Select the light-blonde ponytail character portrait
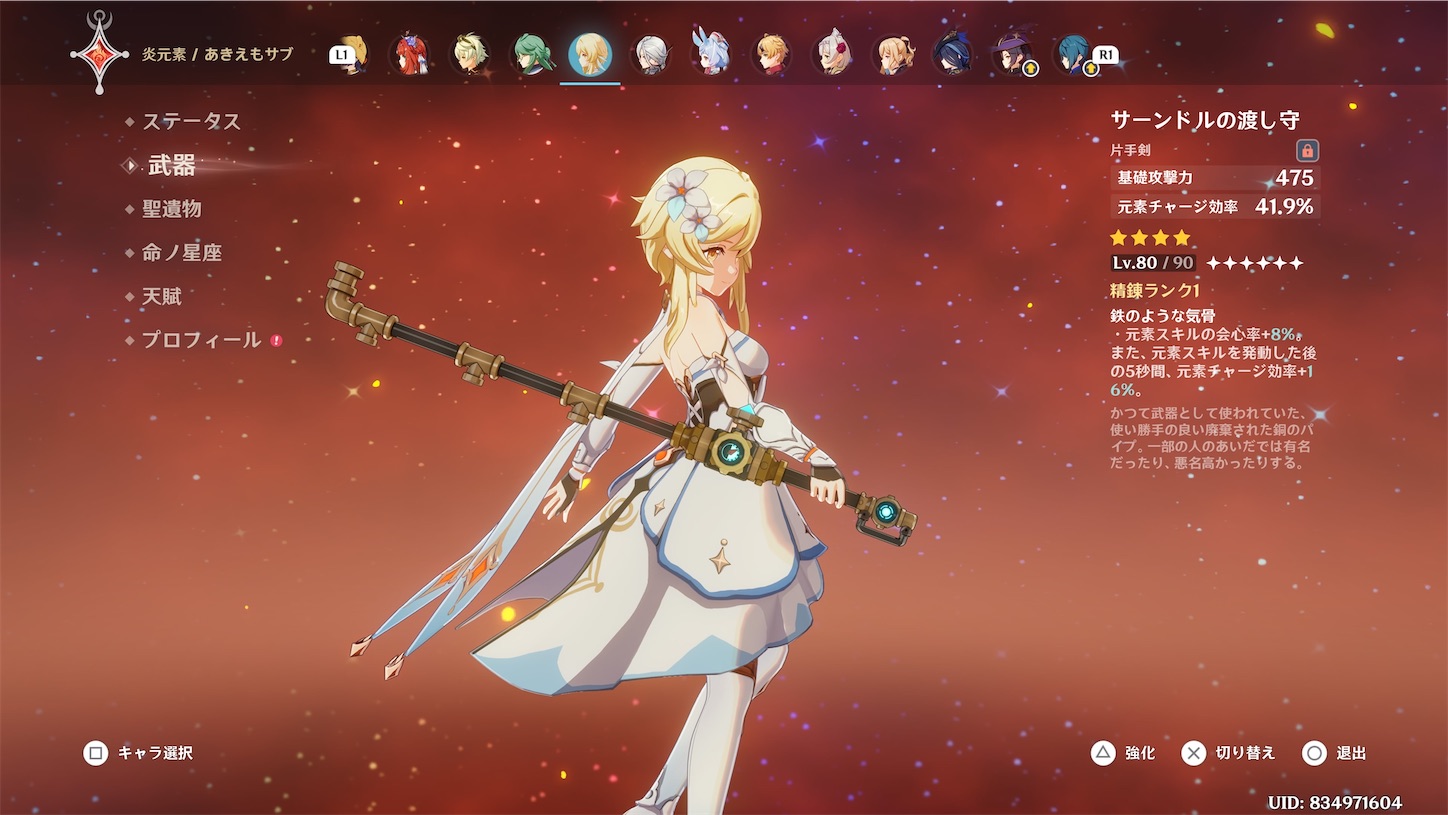1448x815 pixels. [892, 54]
